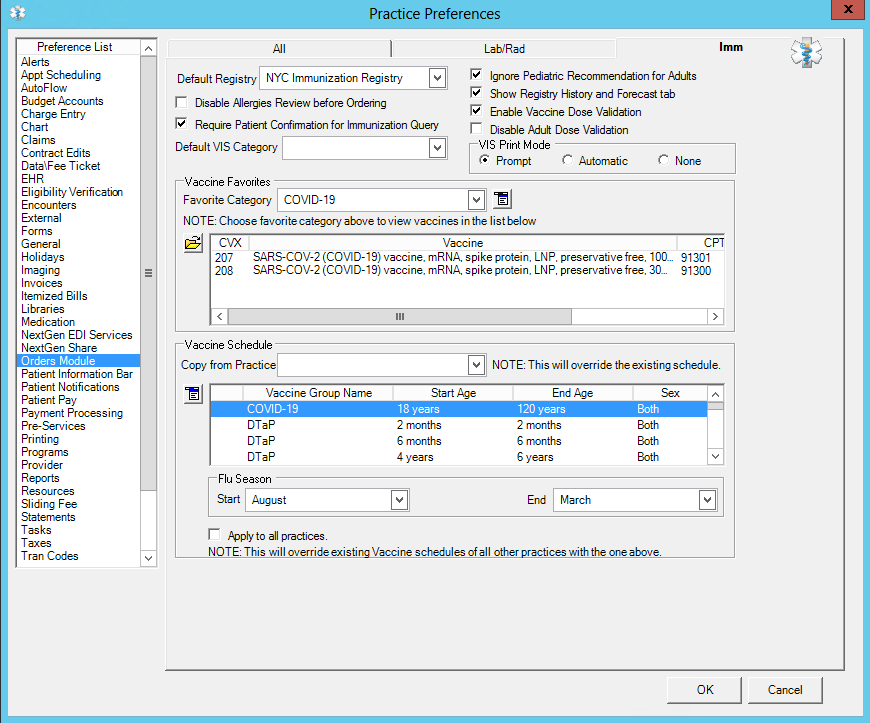Click the CVX column header
Screen dimensions: 870x723
(x=230, y=243)
